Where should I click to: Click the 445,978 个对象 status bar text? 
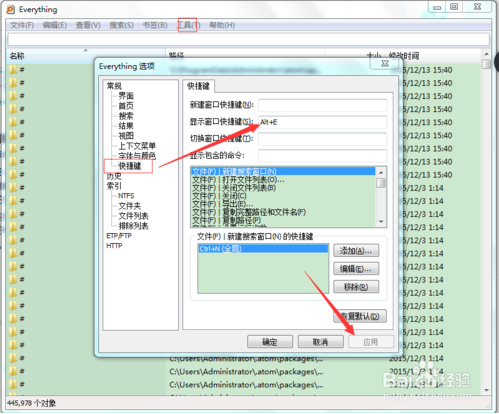point(31,403)
